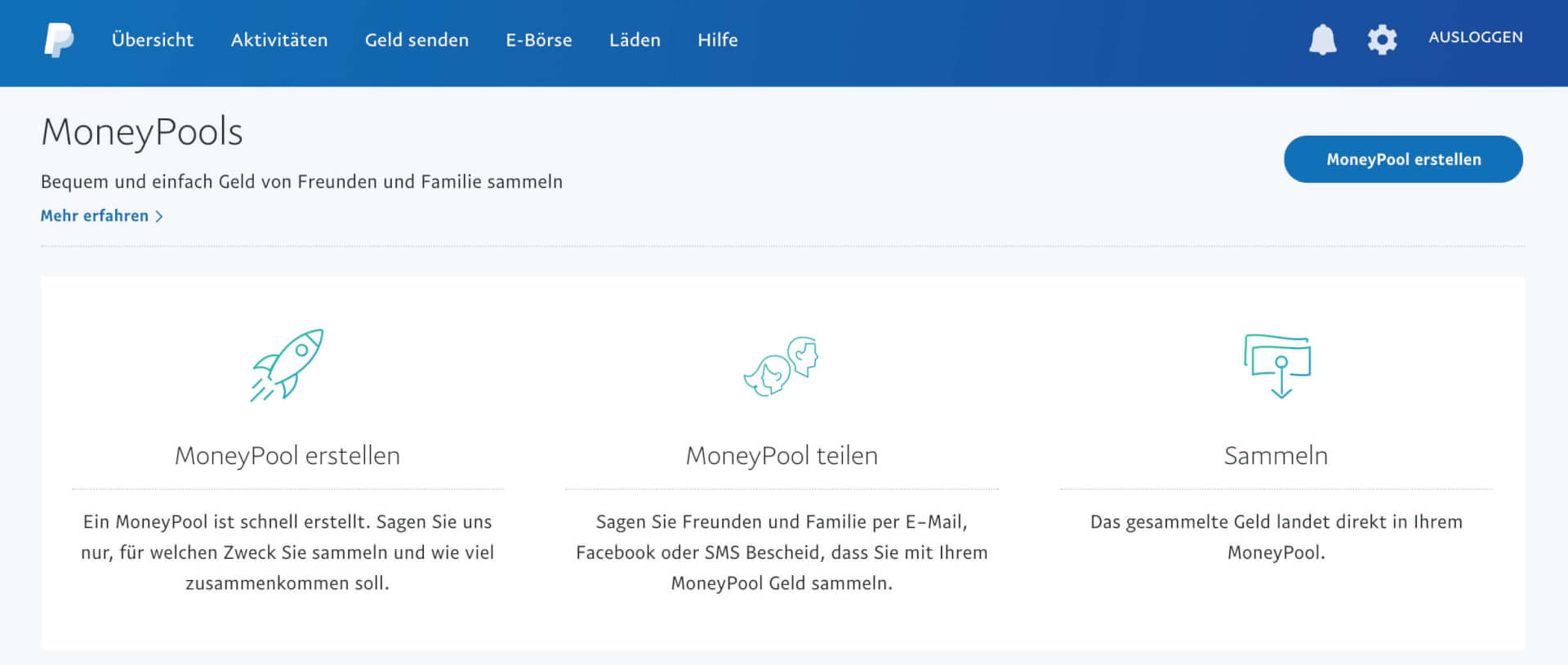The height and width of the screenshot is (665, 1568).
Task: Click the MoneyPool erstellen card heading
Action: (x=287, y=455)
